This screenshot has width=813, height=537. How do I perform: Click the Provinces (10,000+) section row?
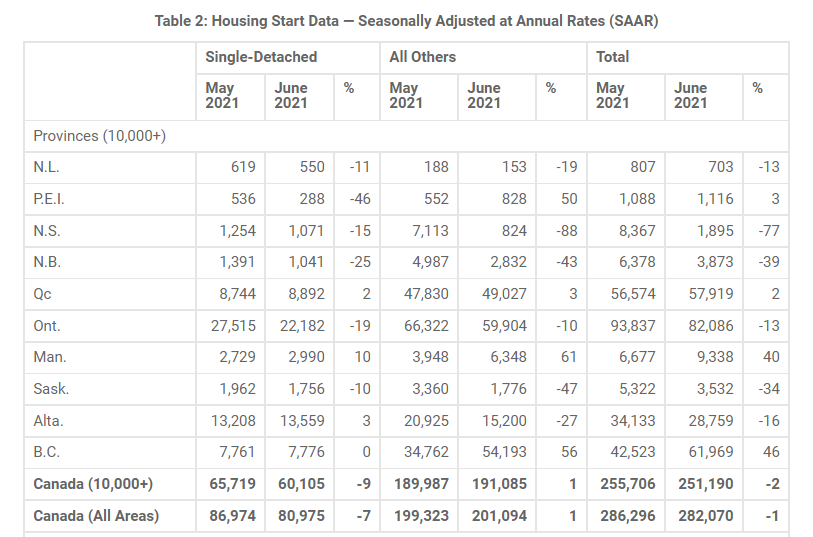coord(99,136)
